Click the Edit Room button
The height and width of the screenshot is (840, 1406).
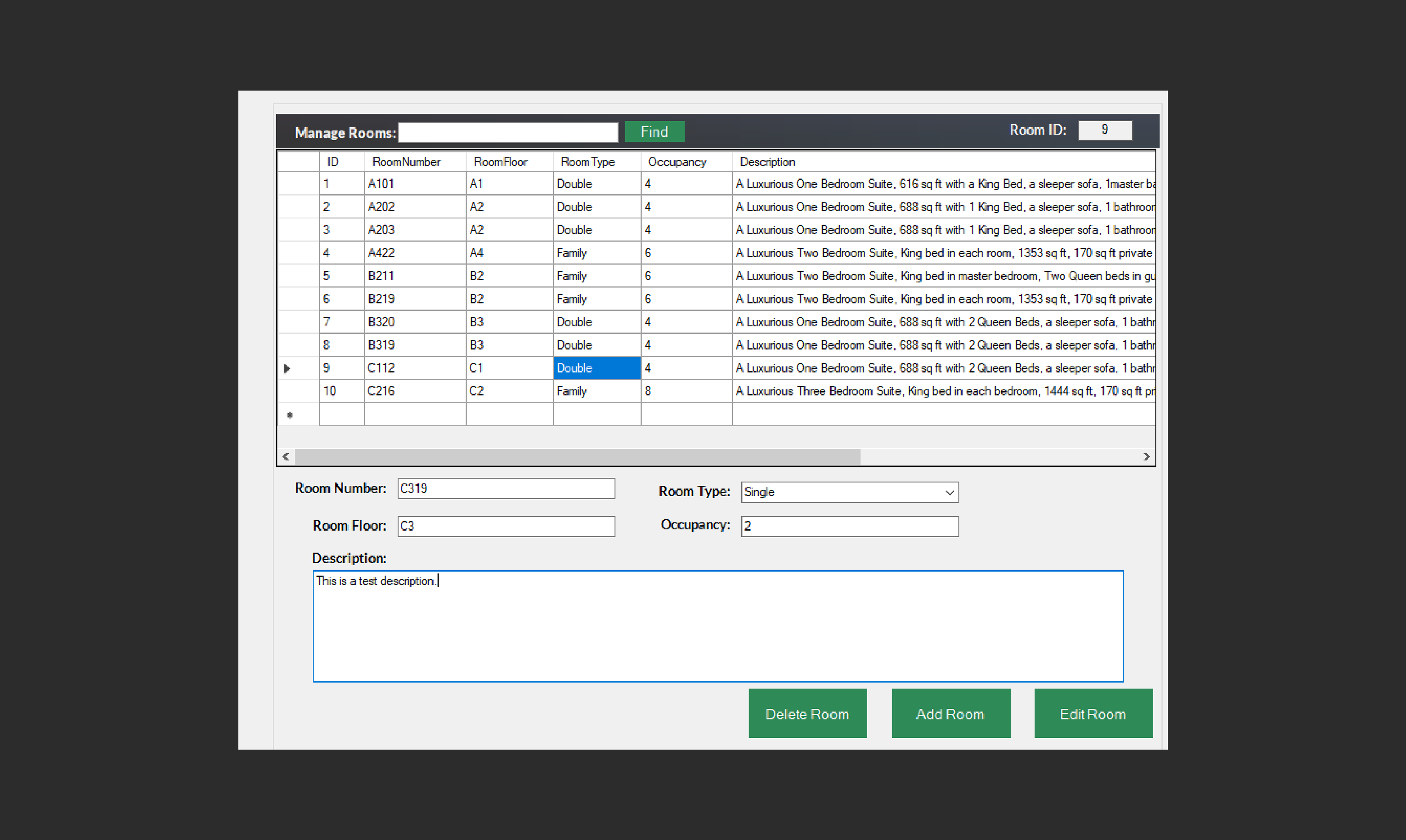(x=1093, y=713)
